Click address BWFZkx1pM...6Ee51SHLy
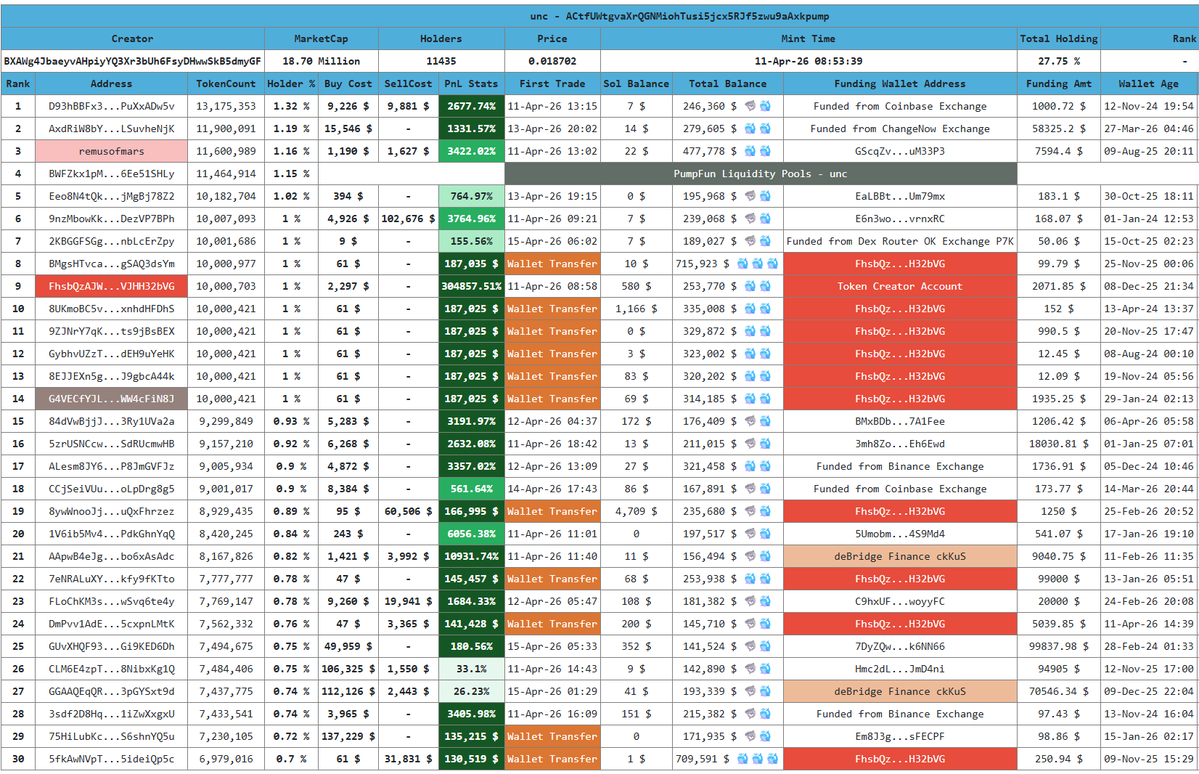 112,174
